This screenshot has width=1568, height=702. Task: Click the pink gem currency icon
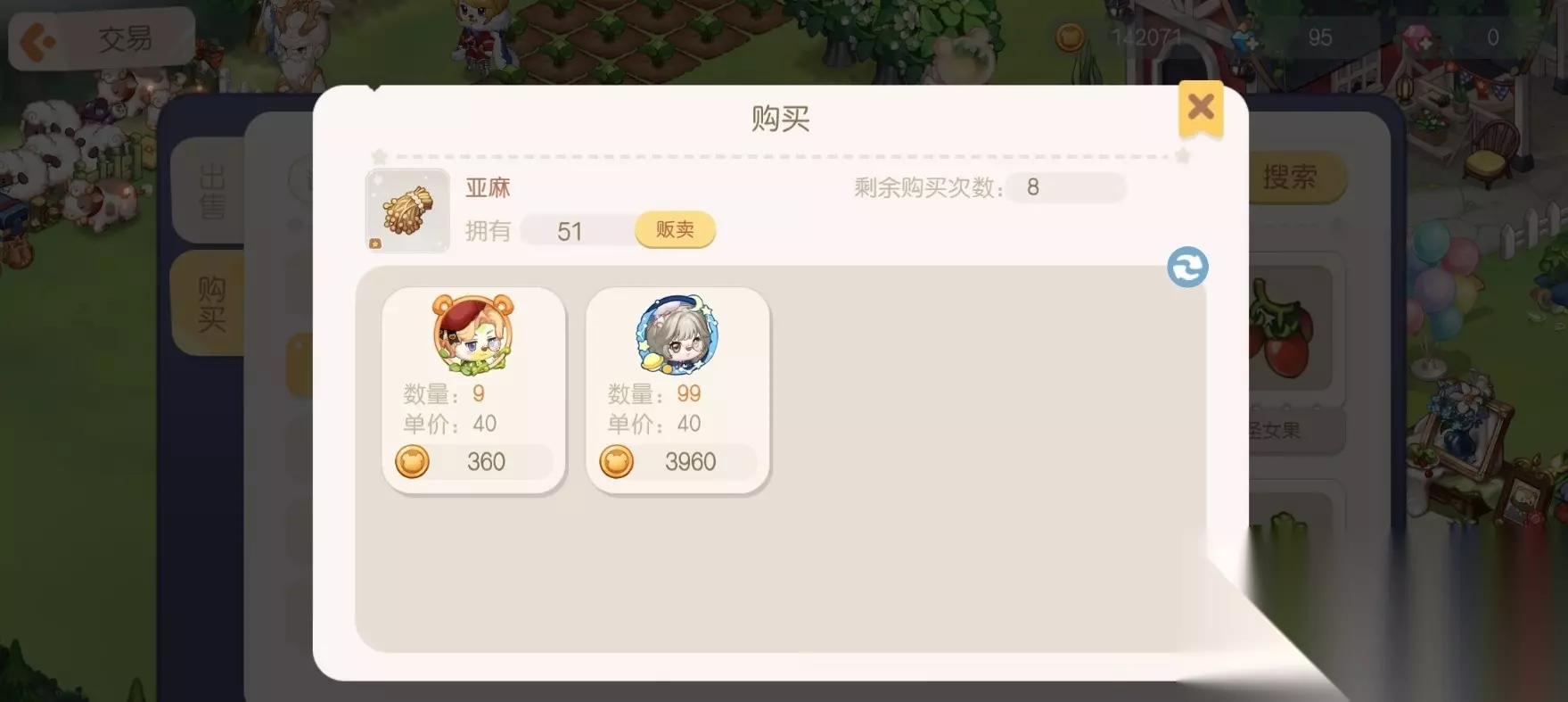click(x=1416, y=38)
